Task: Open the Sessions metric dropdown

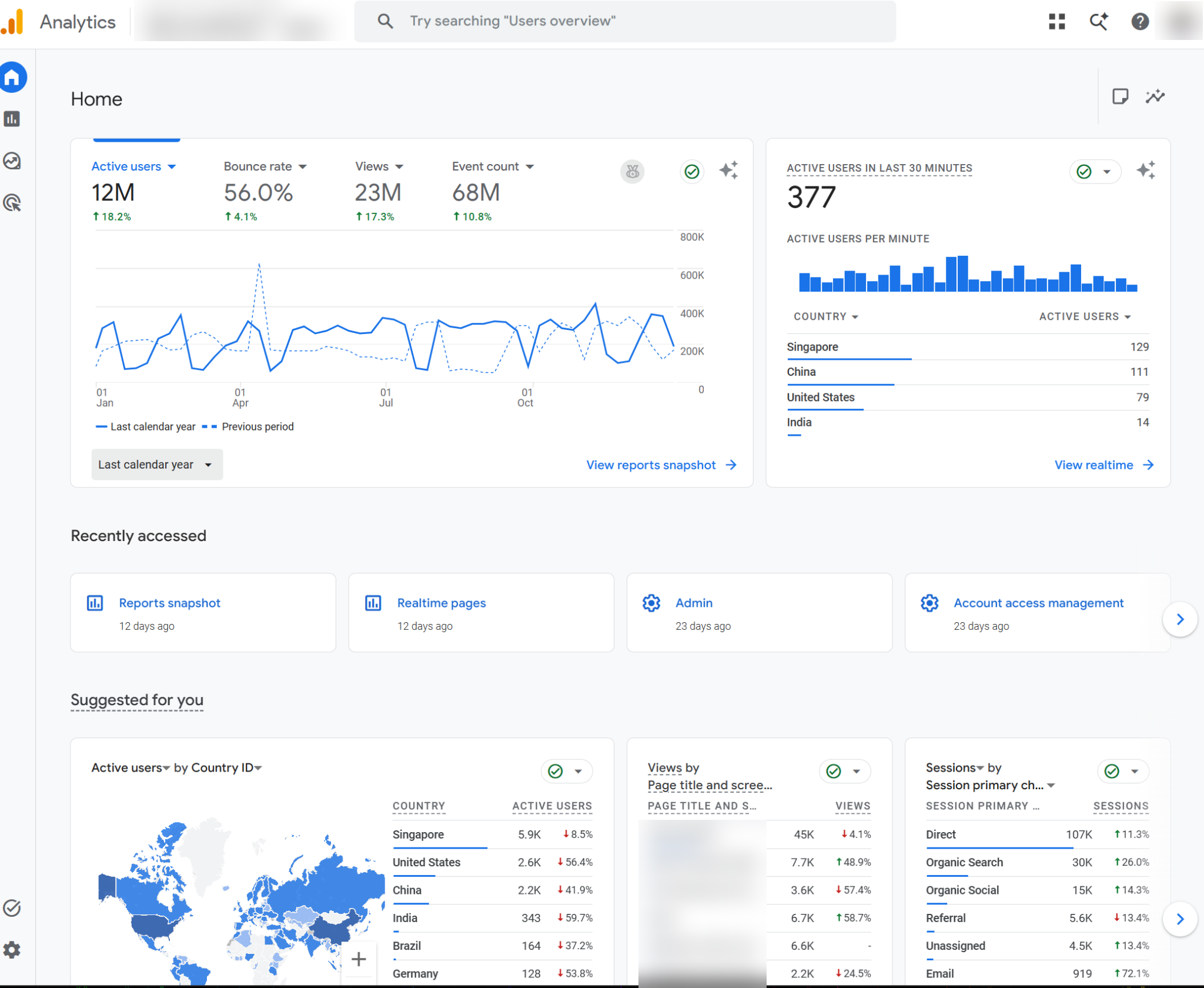Action: 955,767
